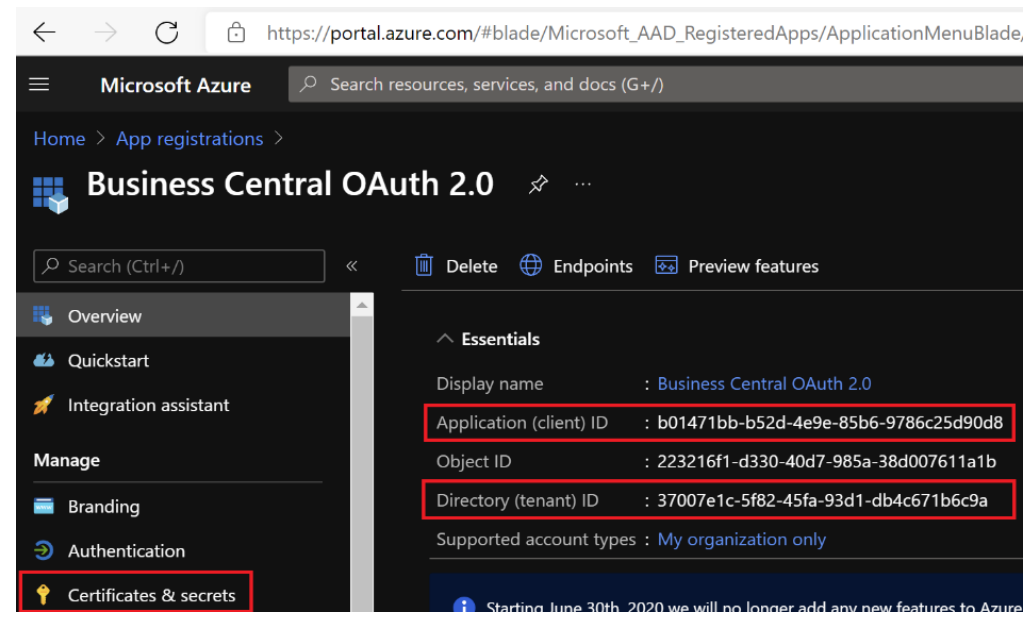Screen dimensions: 1031x619
Task: Select Branding under Manage
Action: (x=103, y=507)
